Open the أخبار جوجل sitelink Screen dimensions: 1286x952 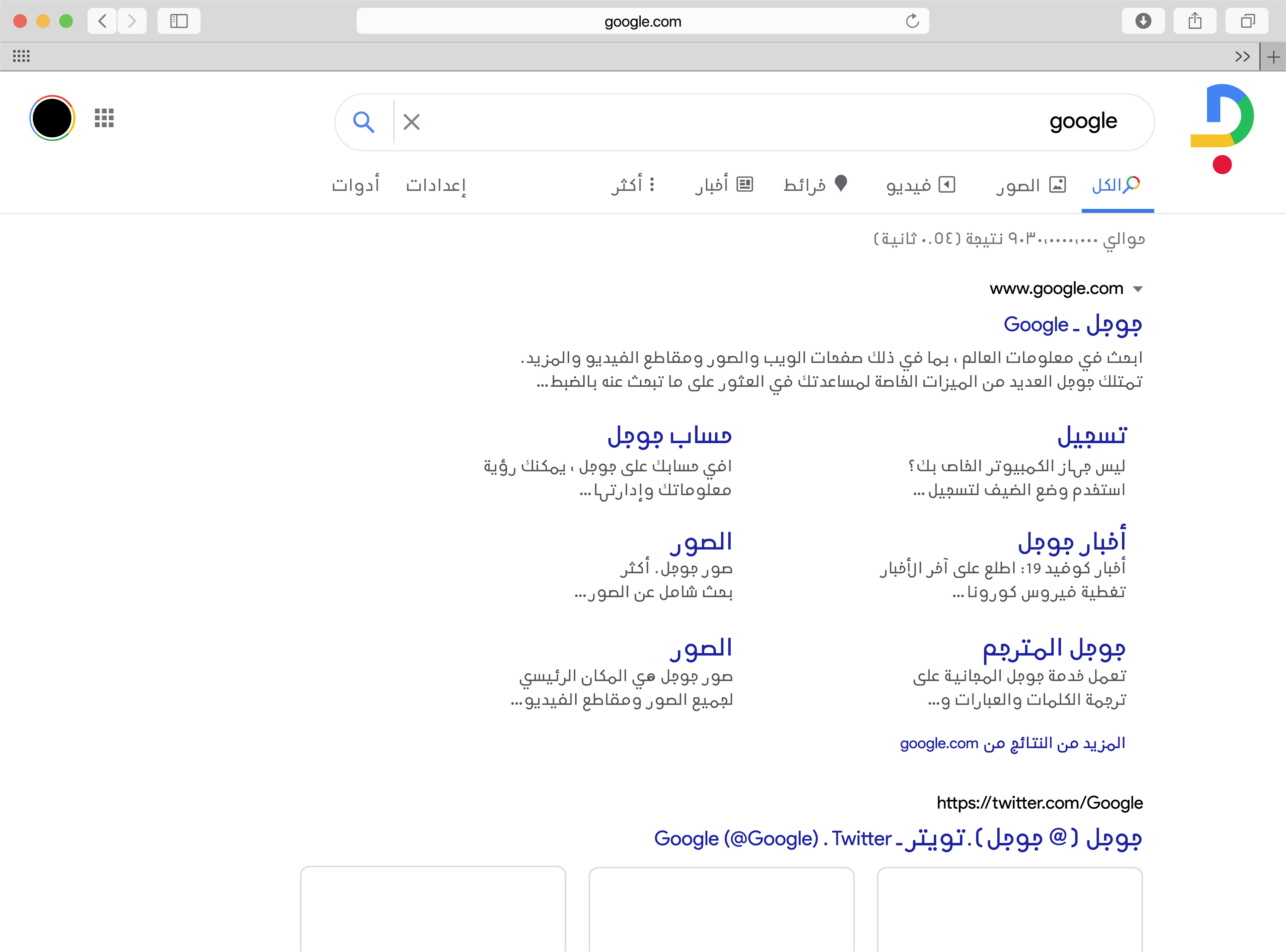[1072, 540]
